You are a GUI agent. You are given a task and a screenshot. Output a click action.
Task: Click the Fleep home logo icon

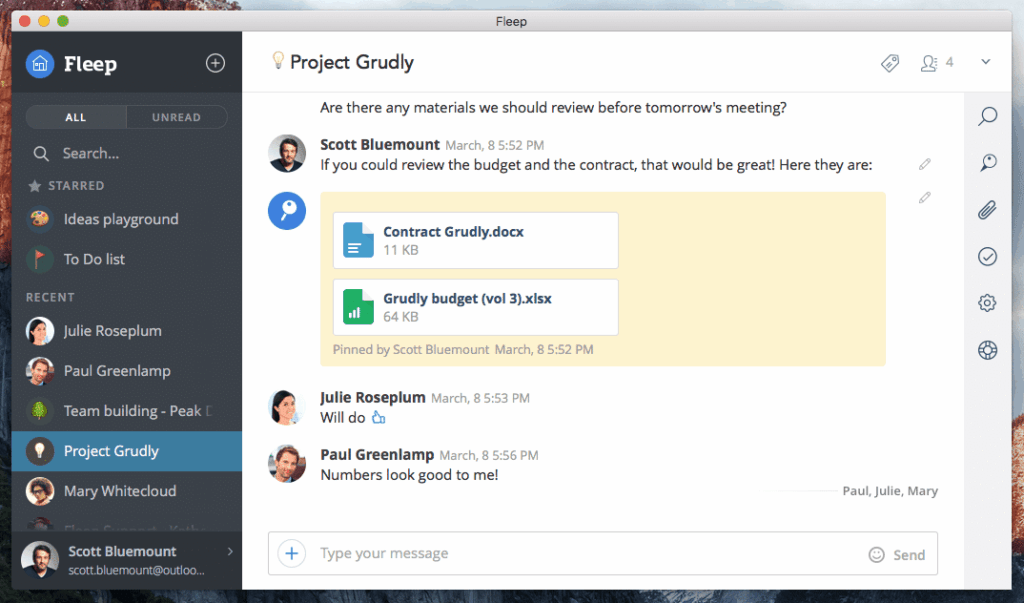(x=40, y=64)
